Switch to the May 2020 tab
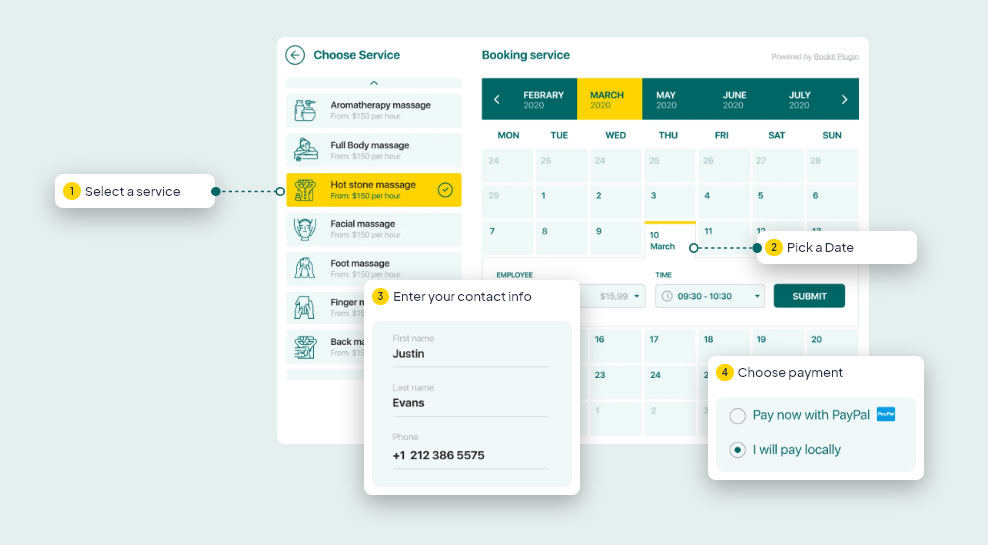The image size is (988, 545). [666, 100]
